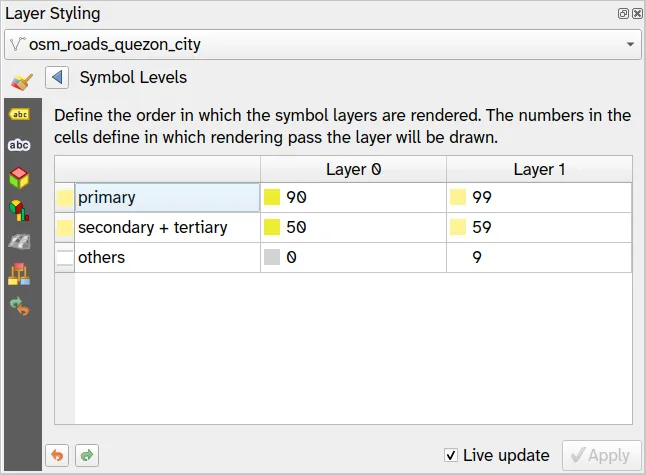Click the orange Undo button
Image resolution: width=646 pixels, height=475 pixels.
[x=57, y=455]
